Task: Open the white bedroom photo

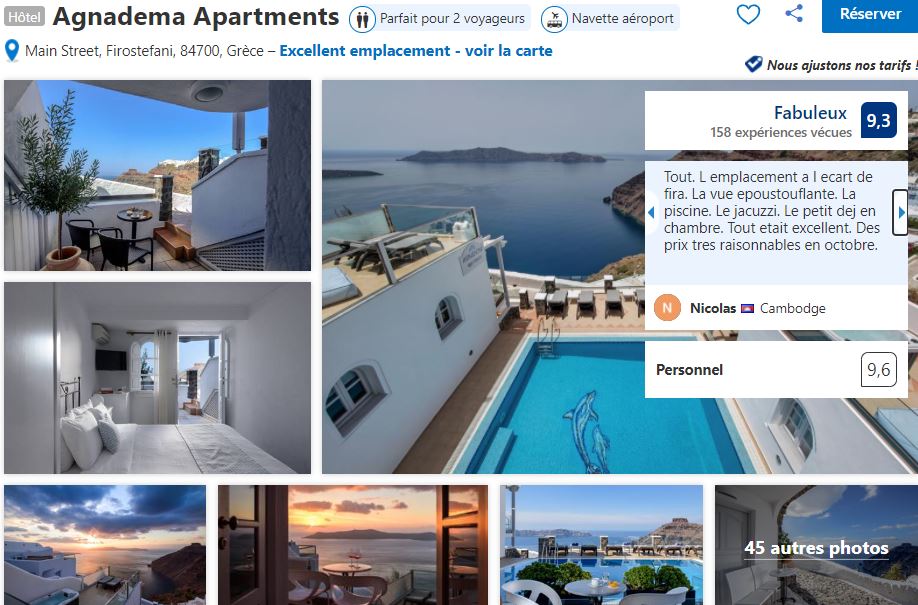Action: (x=157, y=378)
